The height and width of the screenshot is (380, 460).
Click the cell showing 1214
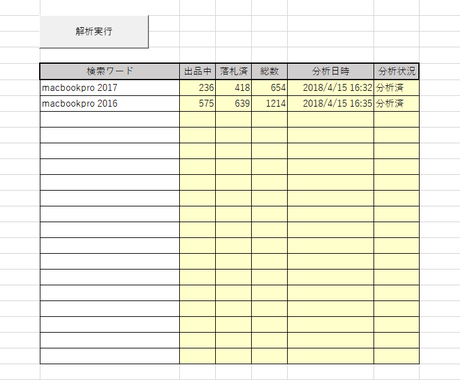[x=269, y=104]
